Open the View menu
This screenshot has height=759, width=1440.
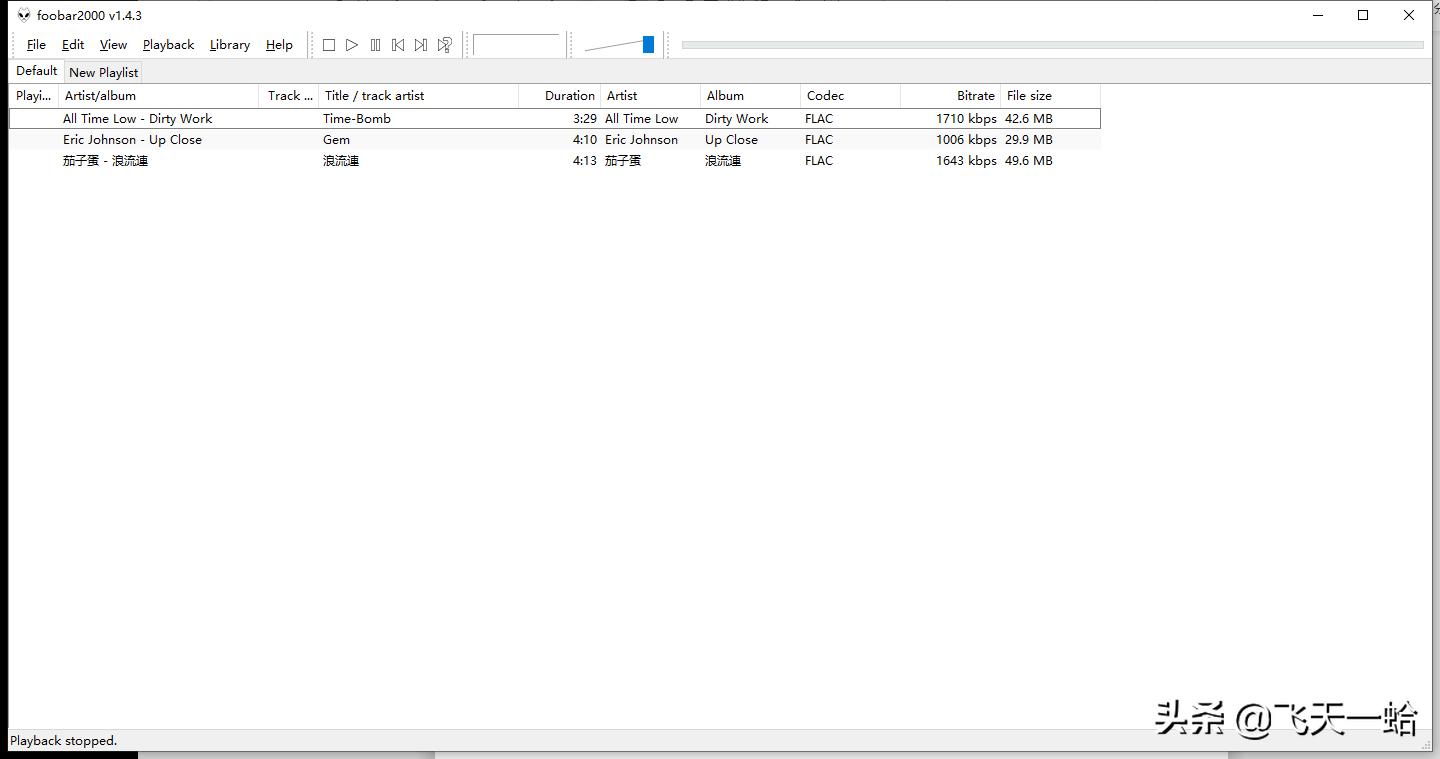pyautogui.click(x=113, y=45)
